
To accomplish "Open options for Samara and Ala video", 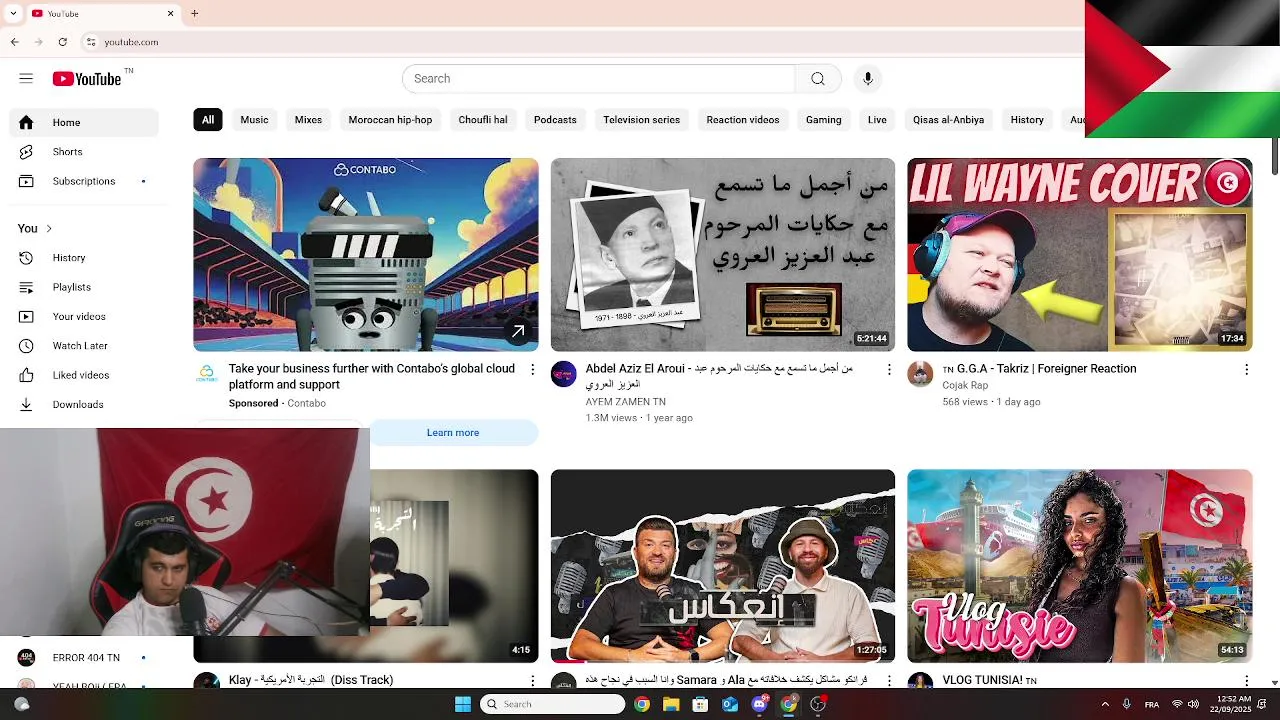I will (x=889, y=681).
